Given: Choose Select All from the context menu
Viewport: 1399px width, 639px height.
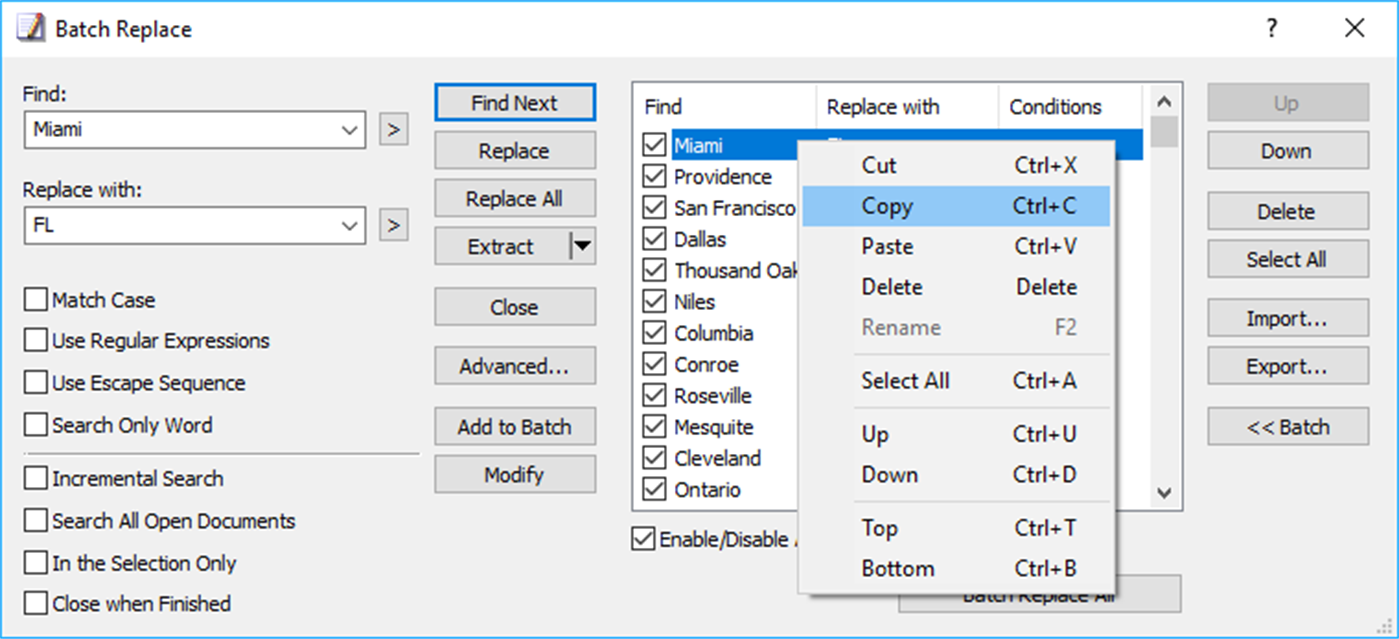Looking at the screenshot, I should [905, 381].
